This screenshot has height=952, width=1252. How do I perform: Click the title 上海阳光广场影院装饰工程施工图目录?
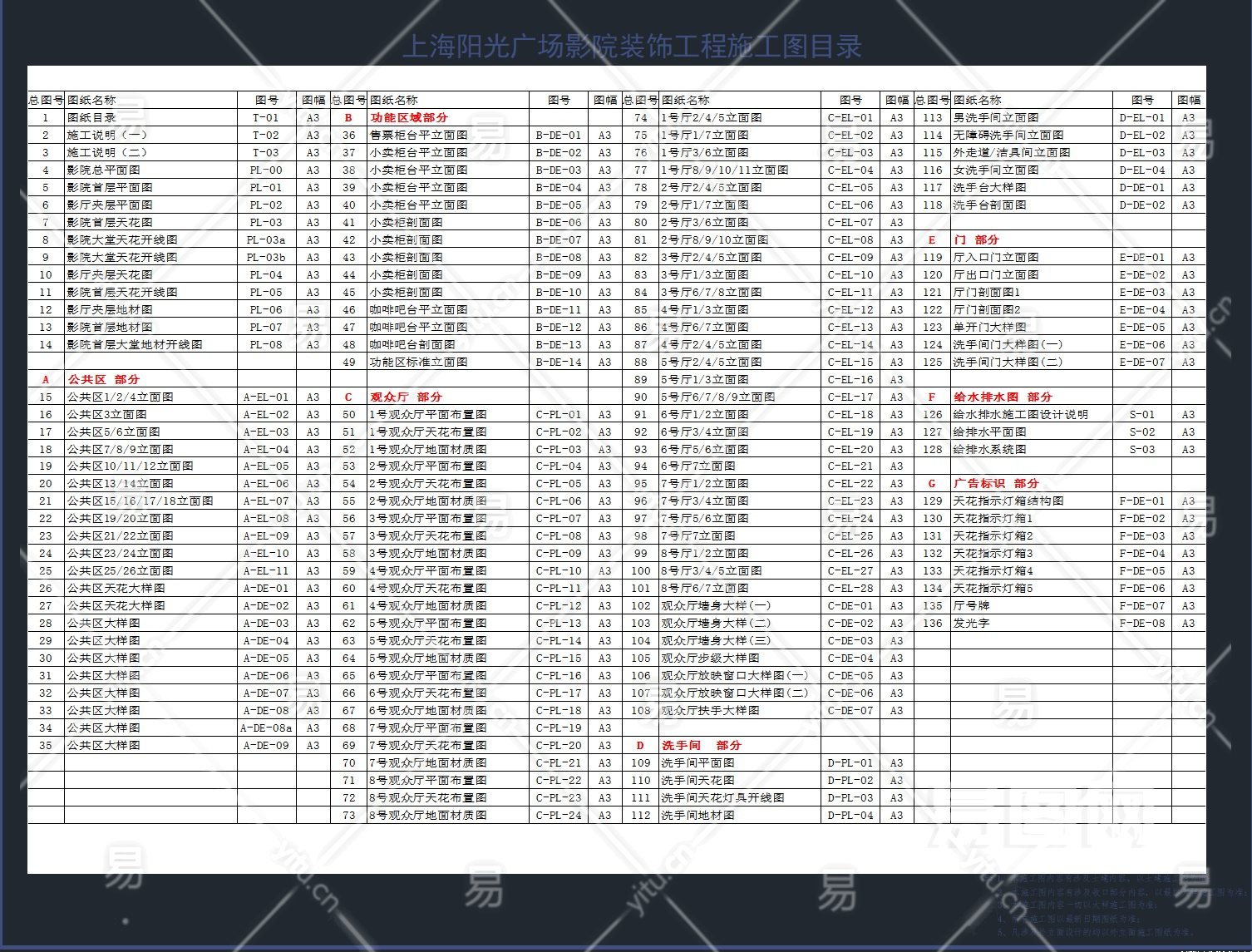click(632, 46)
